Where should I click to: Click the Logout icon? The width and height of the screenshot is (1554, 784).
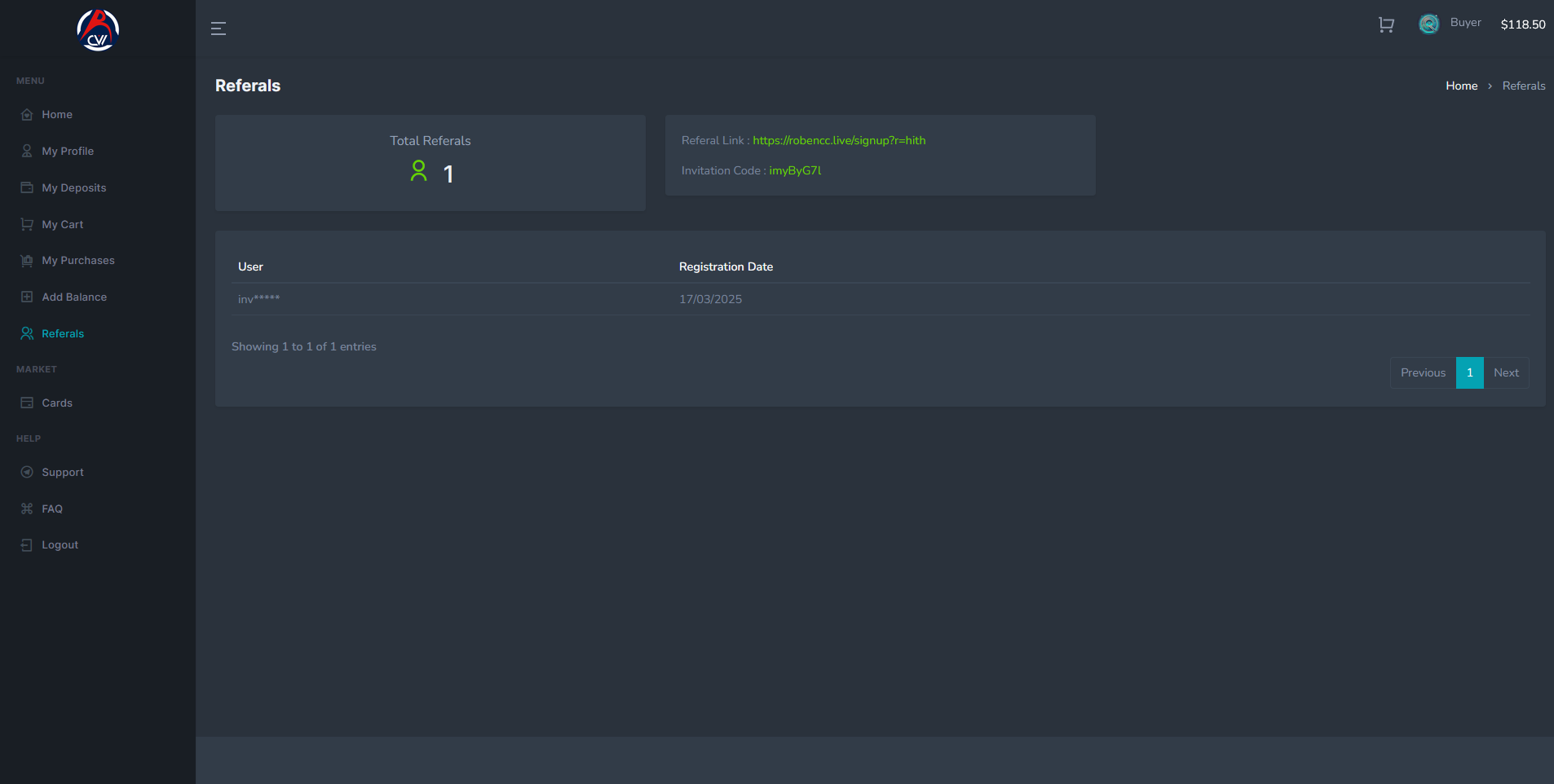coord(27,545)
